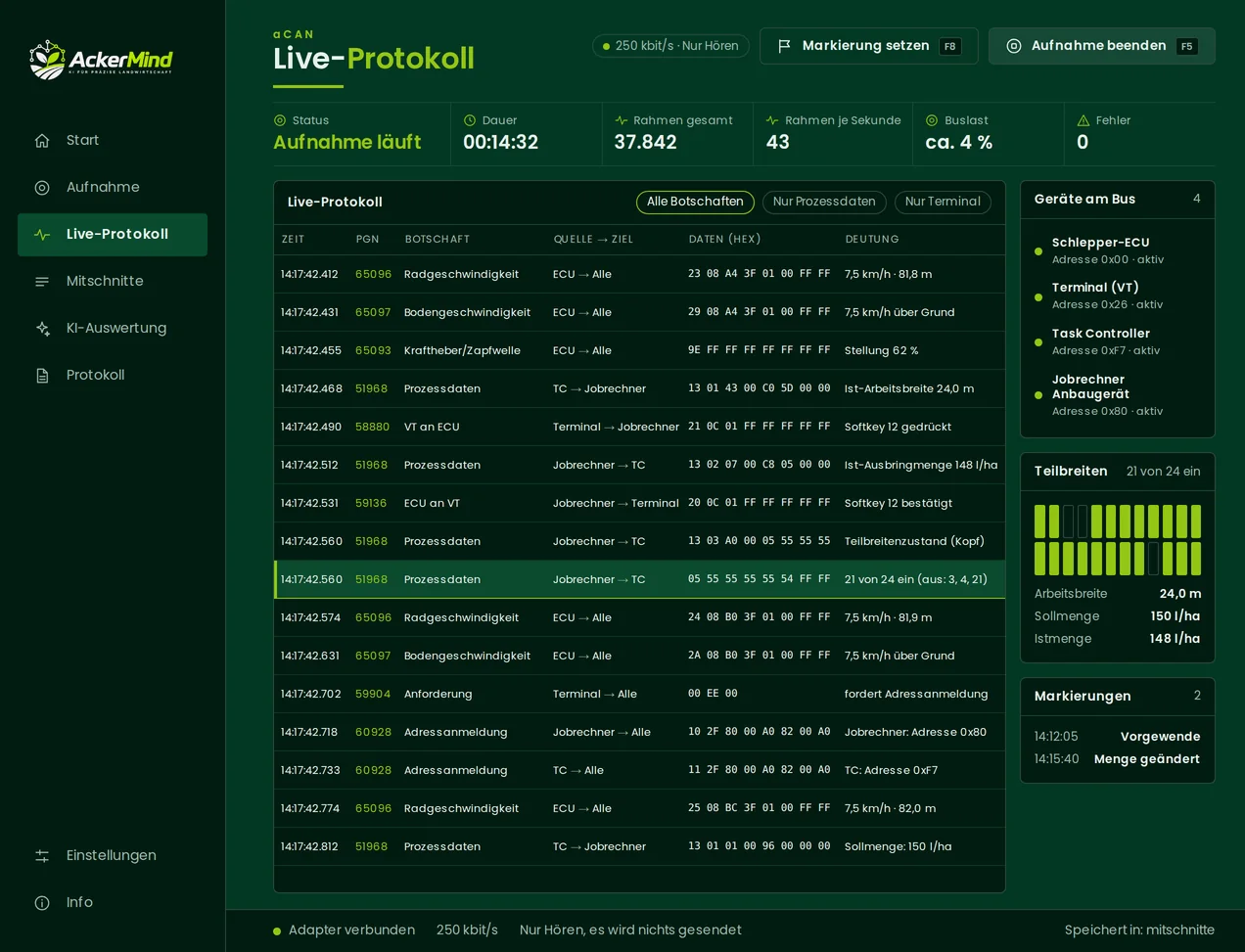
Task: Set a marker with Markierung setzen
Action: pos(869,46)
